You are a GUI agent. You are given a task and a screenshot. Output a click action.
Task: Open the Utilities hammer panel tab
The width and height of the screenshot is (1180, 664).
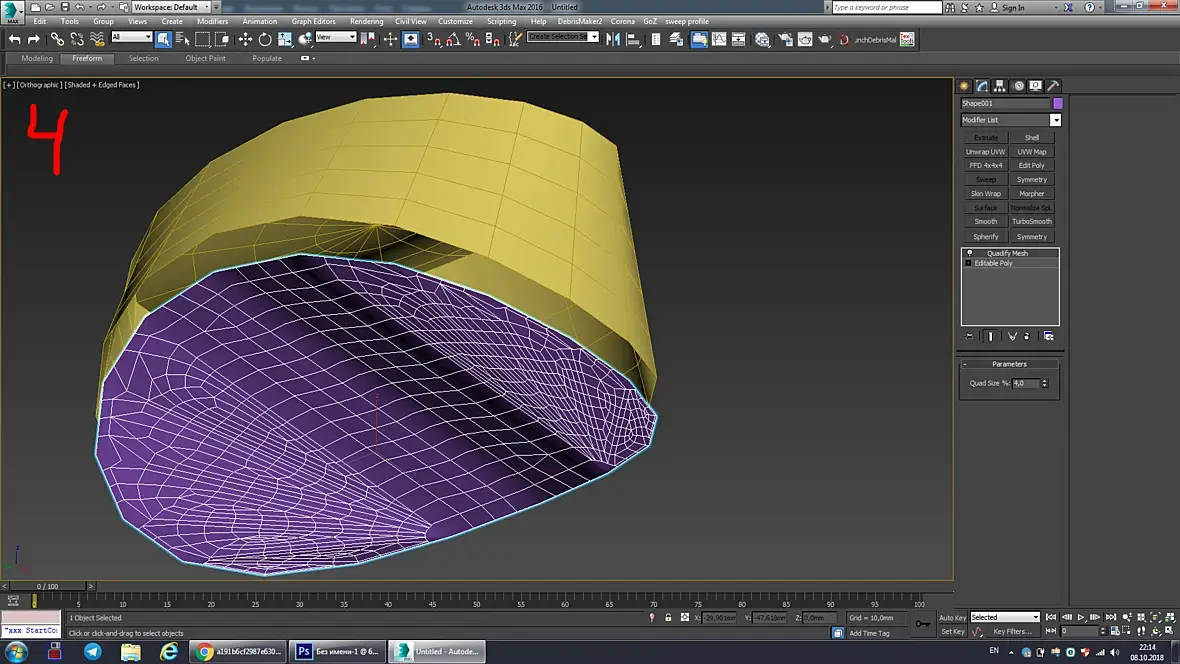click(1053, 86)
